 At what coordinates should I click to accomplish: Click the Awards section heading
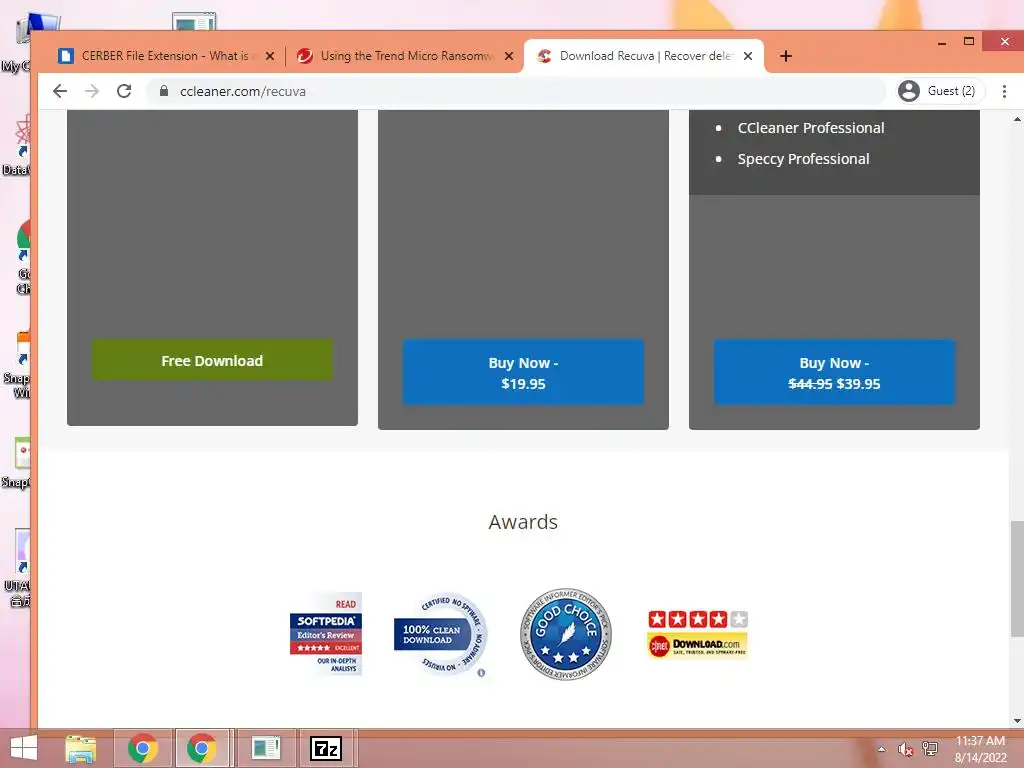523,522
